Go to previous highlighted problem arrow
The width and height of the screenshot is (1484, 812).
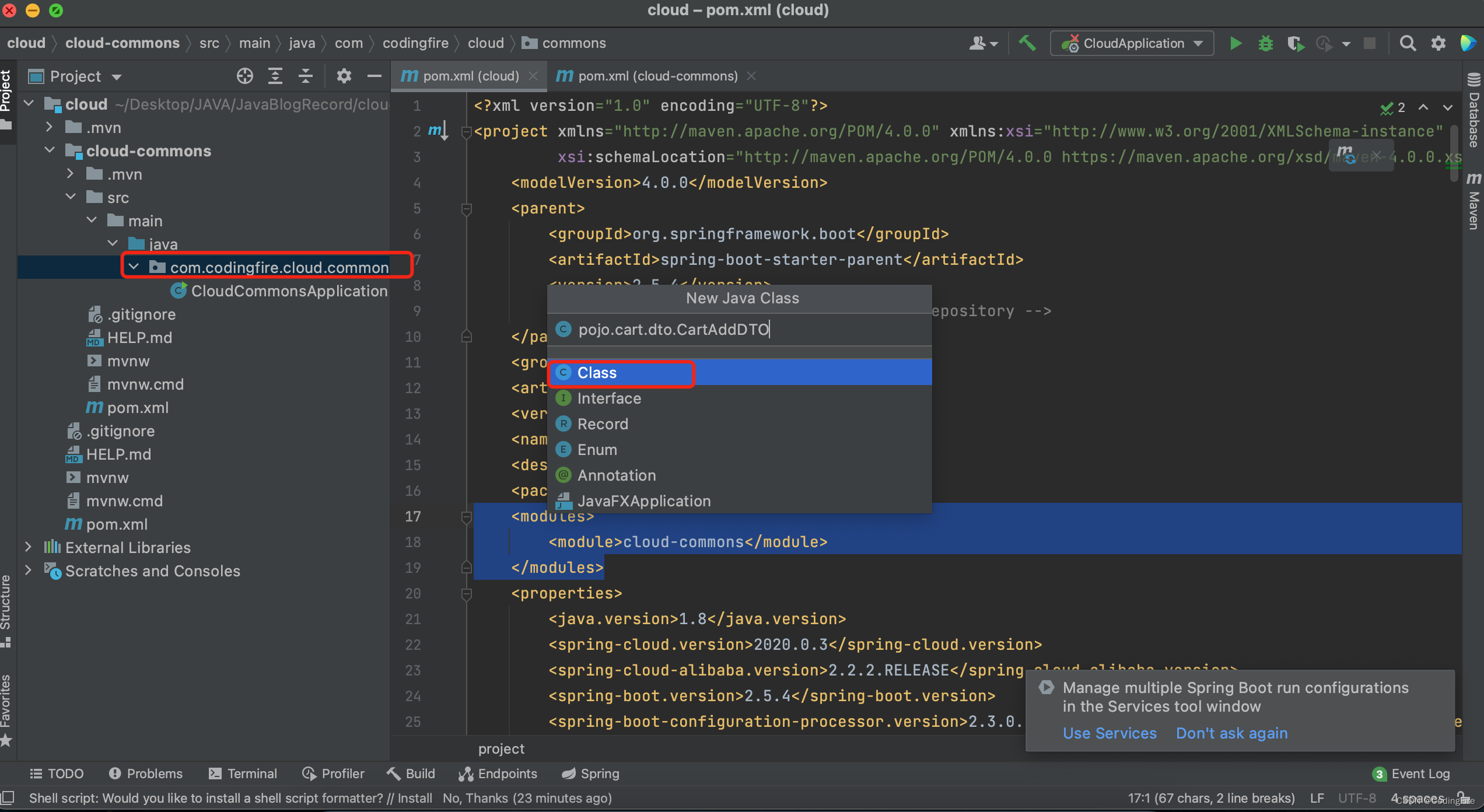tap(1423, 107)
